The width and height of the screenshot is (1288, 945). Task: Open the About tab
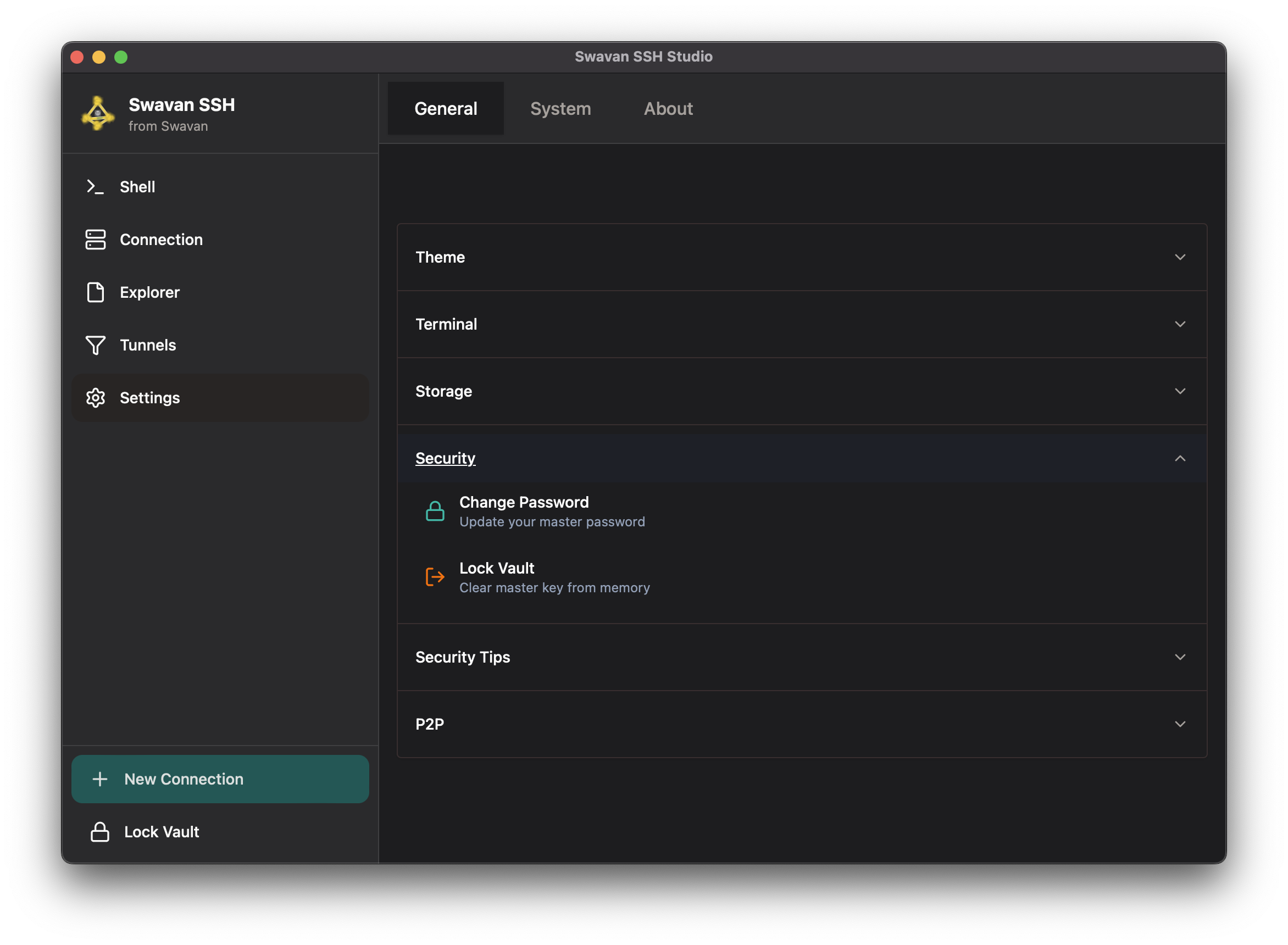click(x=668, y=108)
